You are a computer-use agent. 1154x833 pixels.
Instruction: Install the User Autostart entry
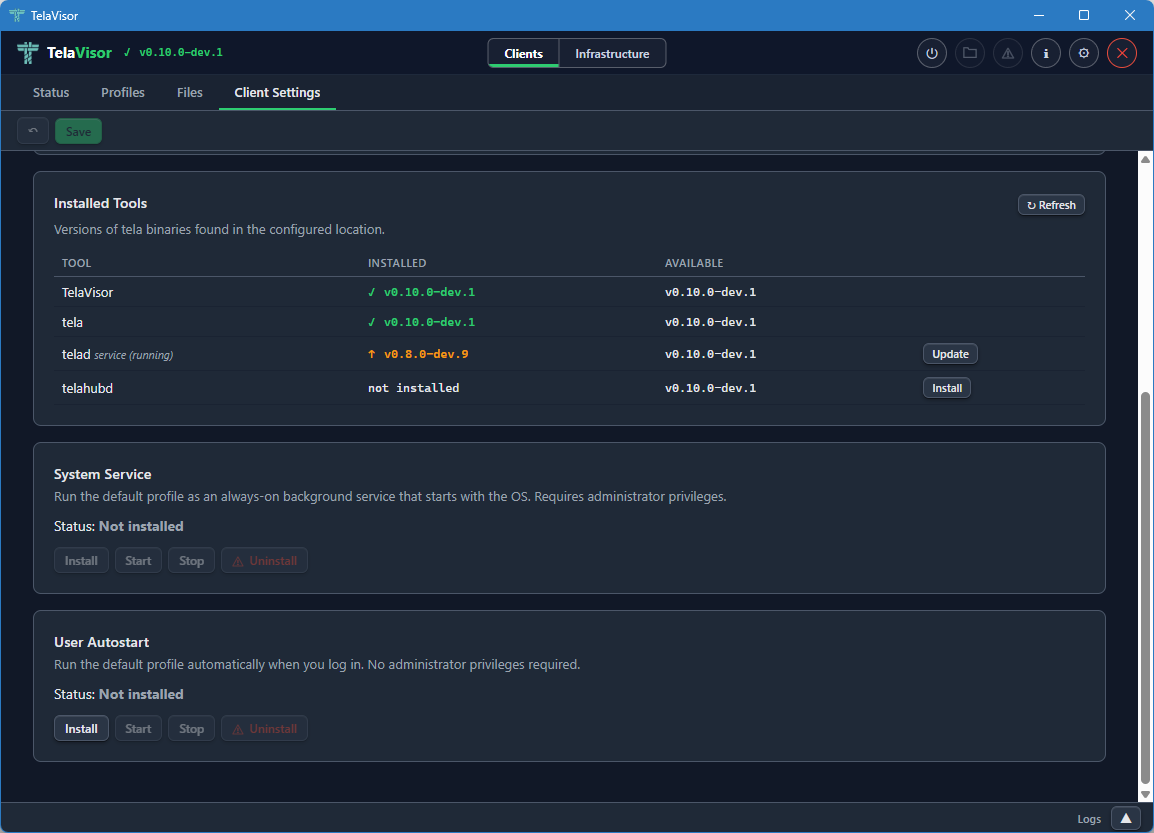click(81, 728)
